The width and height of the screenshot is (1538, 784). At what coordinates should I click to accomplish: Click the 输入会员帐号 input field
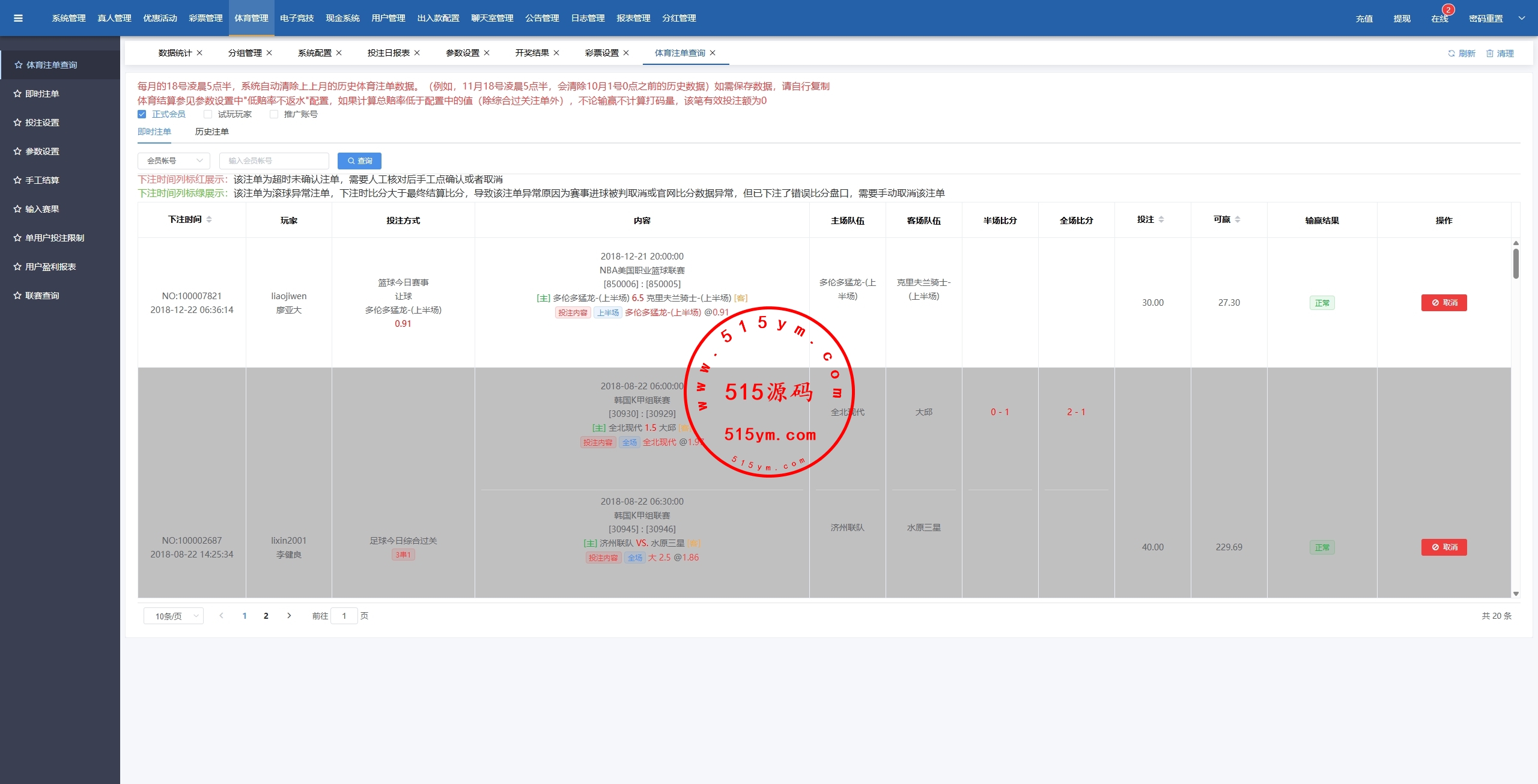(274, 161)
